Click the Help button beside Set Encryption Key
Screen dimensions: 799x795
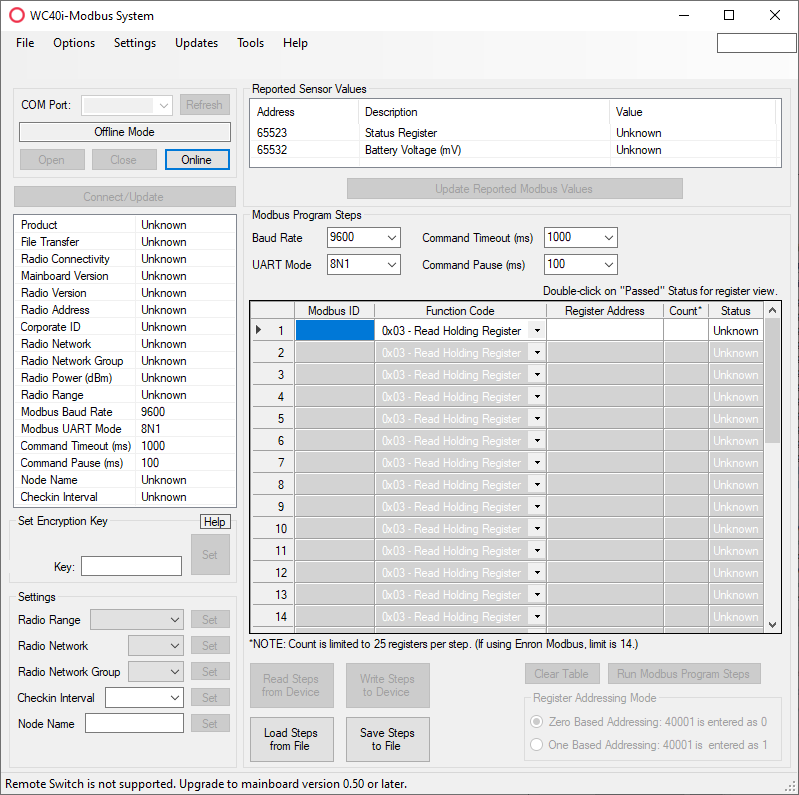point(214,522)
